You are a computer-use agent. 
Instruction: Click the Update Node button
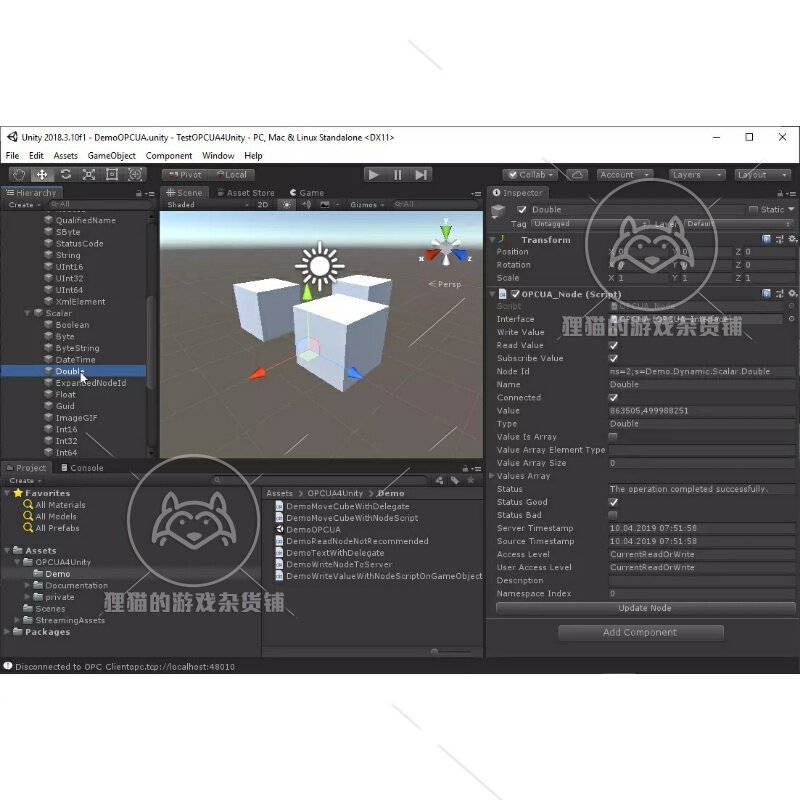pos(645,608)
